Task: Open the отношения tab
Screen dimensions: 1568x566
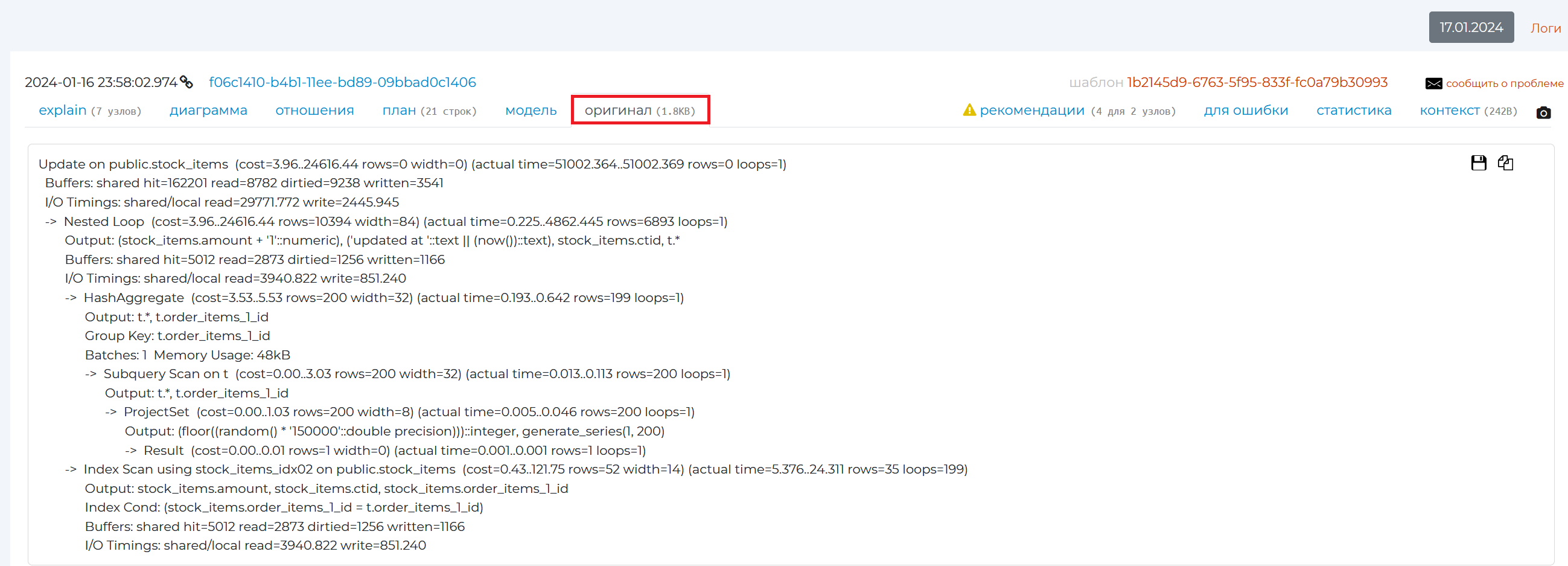Action: point(314,111)
